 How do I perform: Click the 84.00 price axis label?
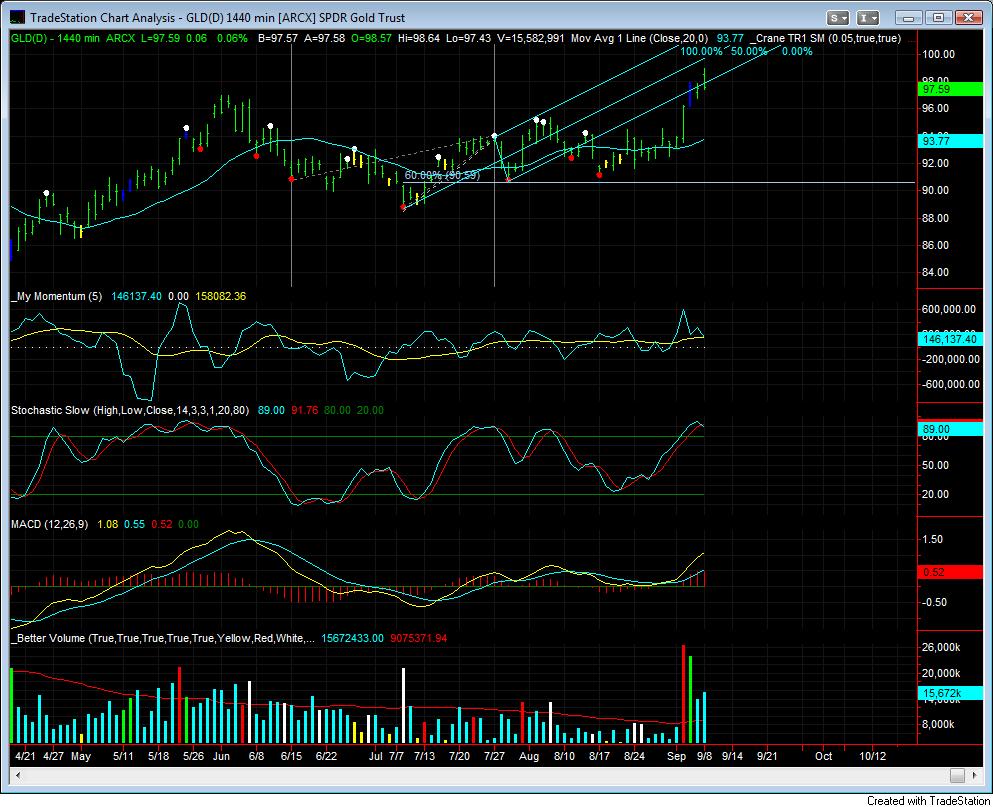[936, 272]
